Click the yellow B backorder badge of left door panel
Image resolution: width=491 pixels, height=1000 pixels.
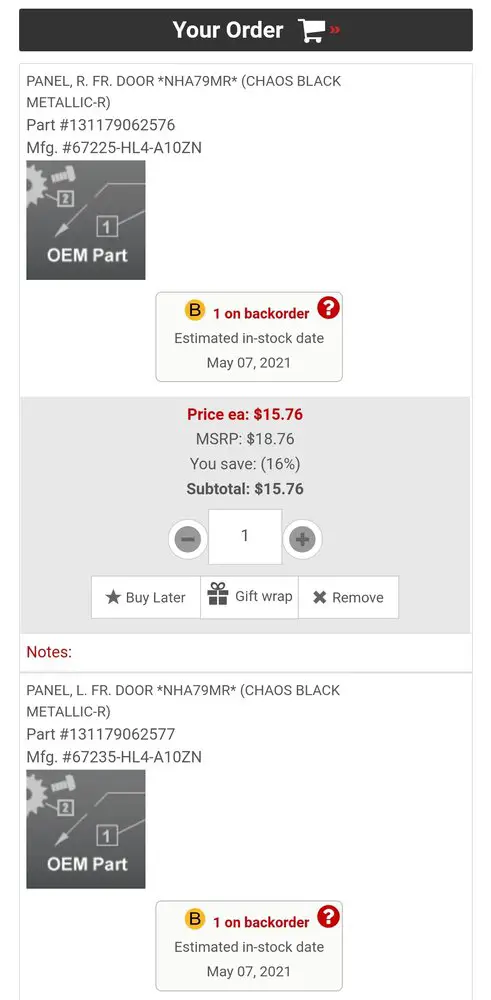(x=195, y=920)
